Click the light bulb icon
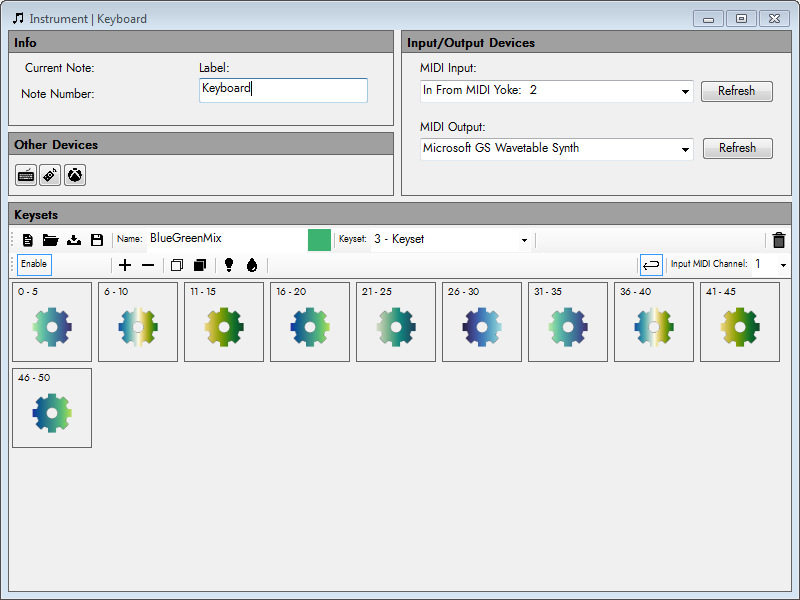The height and width of the screenshot is (600, 800). coord(229,265)
